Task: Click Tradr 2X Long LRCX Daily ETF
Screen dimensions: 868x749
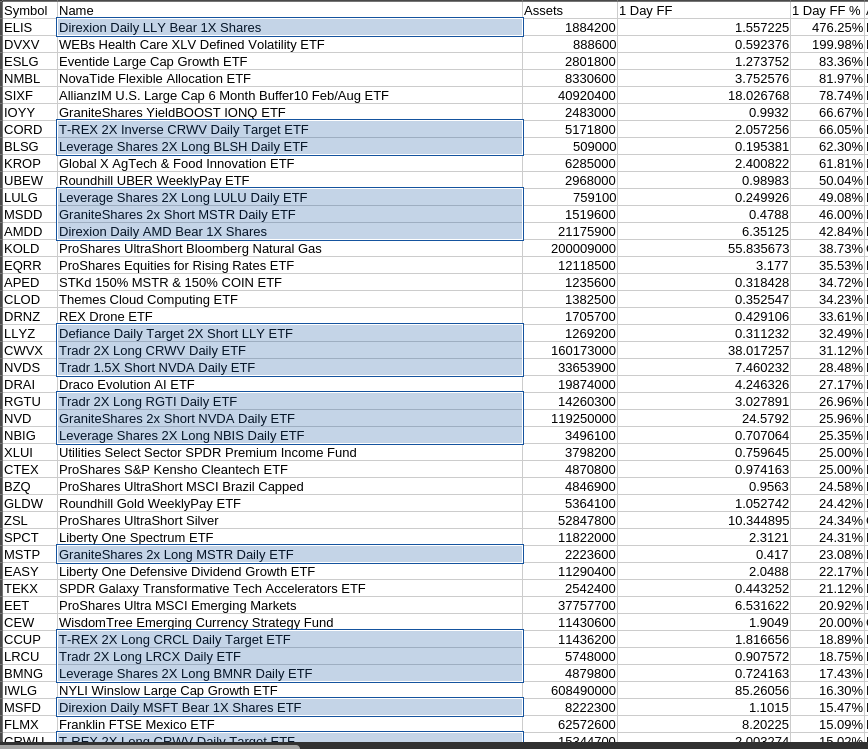Action: tap(290, 657)
